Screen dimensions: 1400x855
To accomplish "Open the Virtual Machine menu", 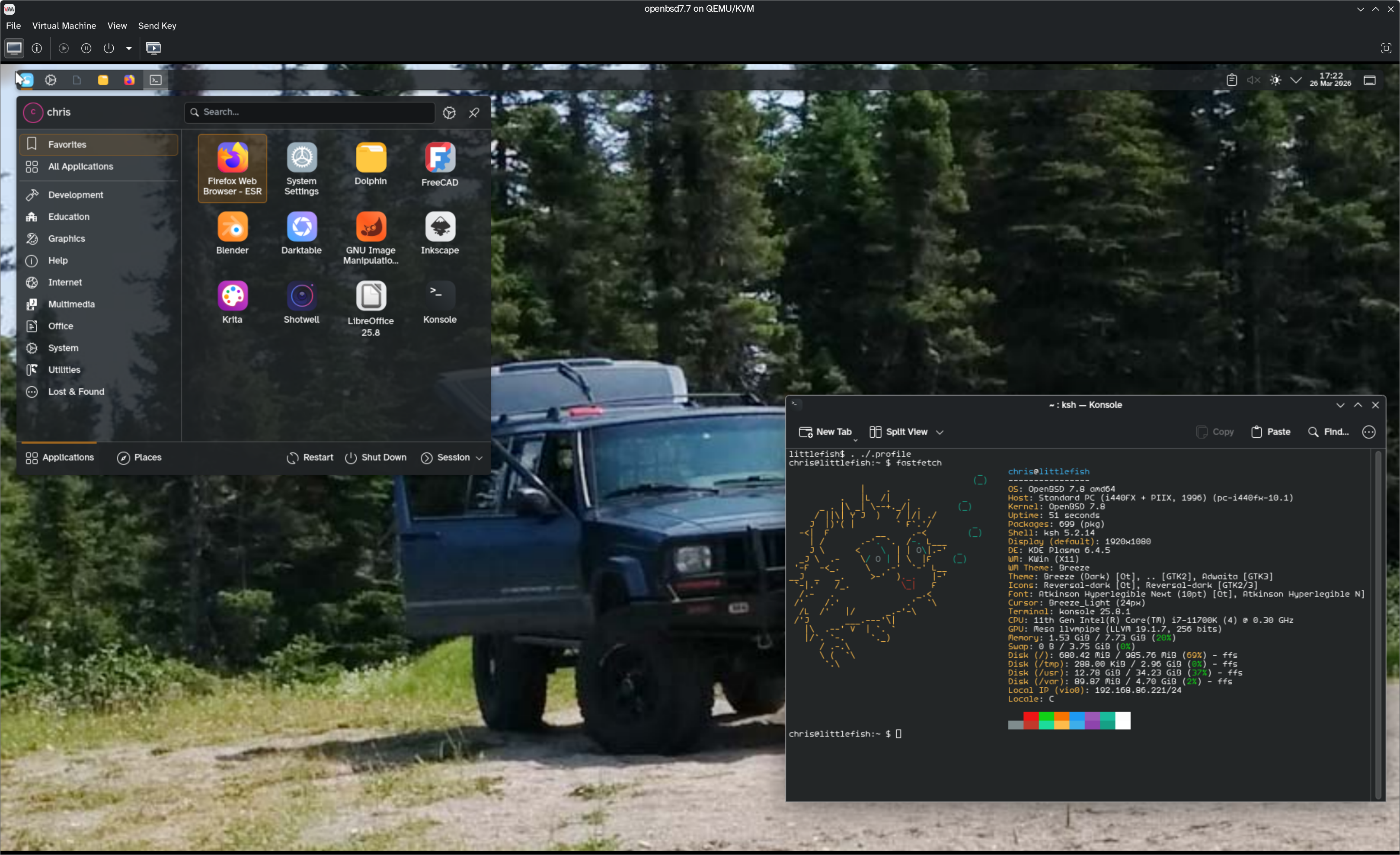I will coord(64,26).
